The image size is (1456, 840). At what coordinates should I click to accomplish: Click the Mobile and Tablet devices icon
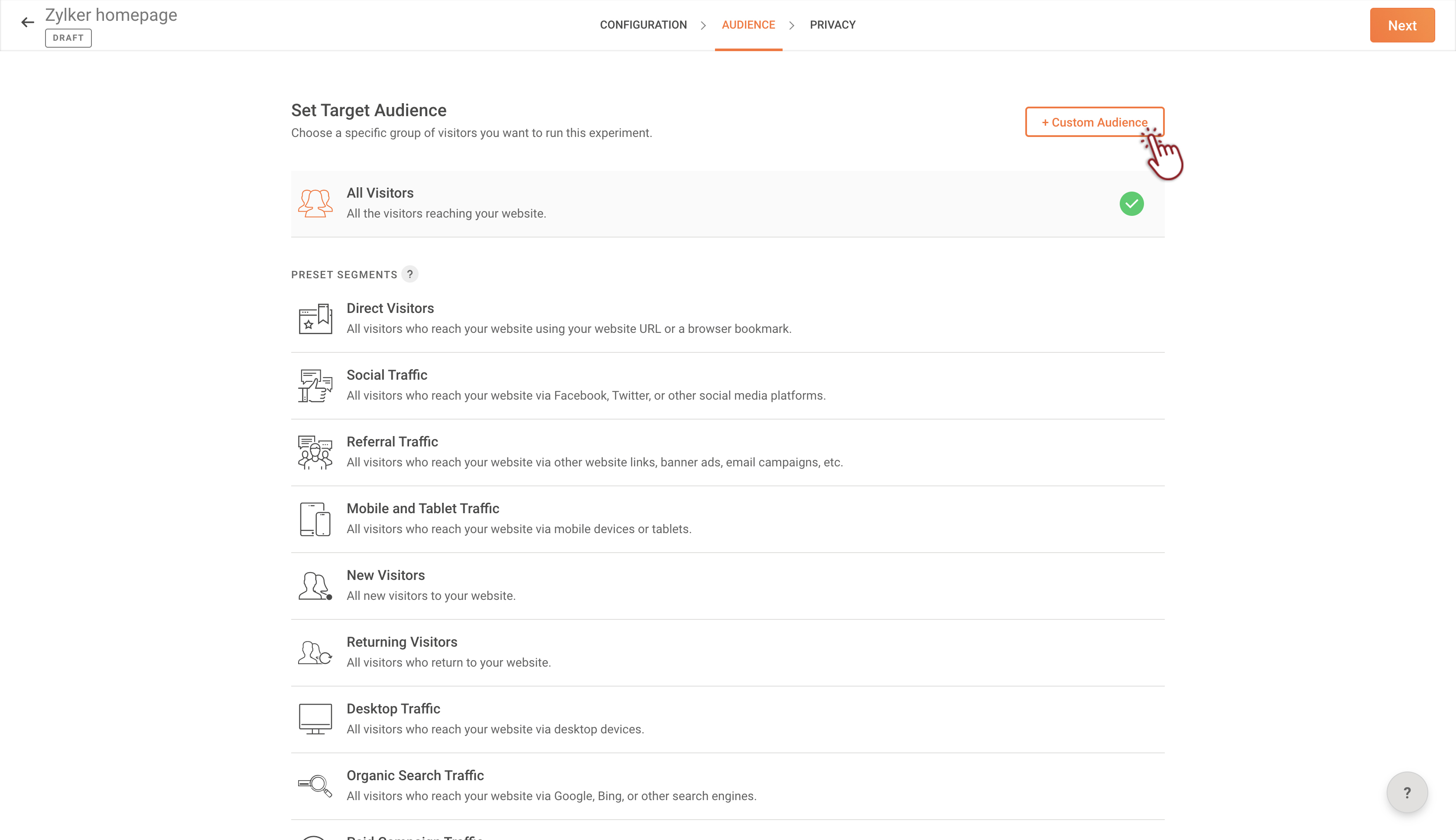315,519
